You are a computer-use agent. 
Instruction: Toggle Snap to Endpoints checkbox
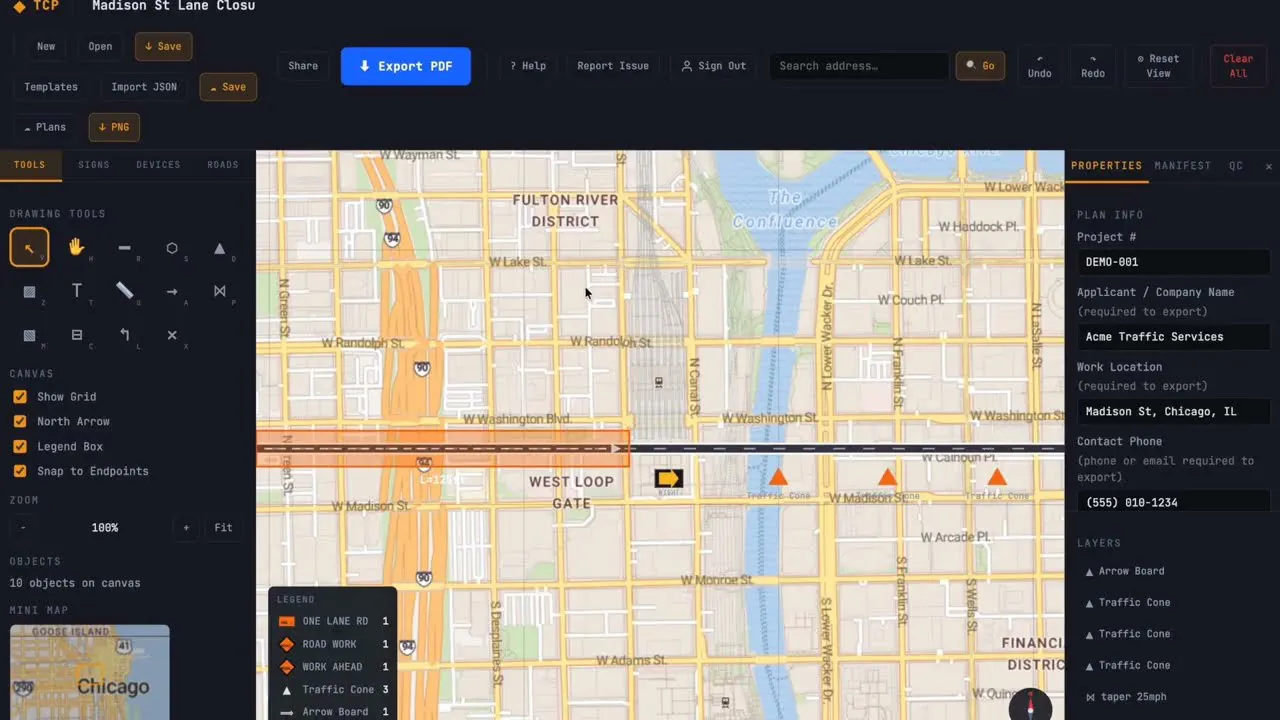(19, 471)
